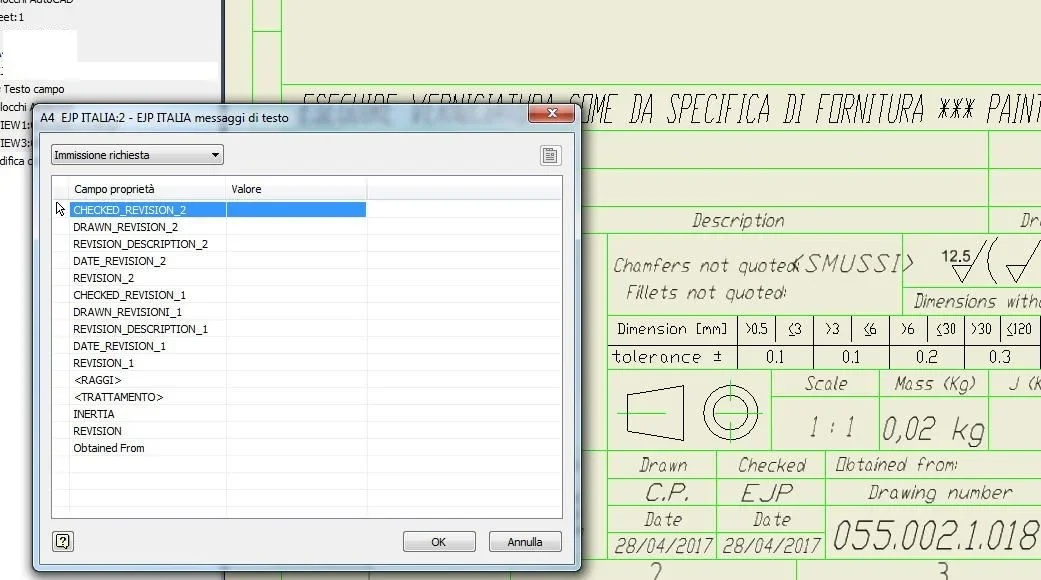This screenshot has height=580, width=1041.
Task: Click the value cell for CHECKED_REVISION_2
Action: 296,210
